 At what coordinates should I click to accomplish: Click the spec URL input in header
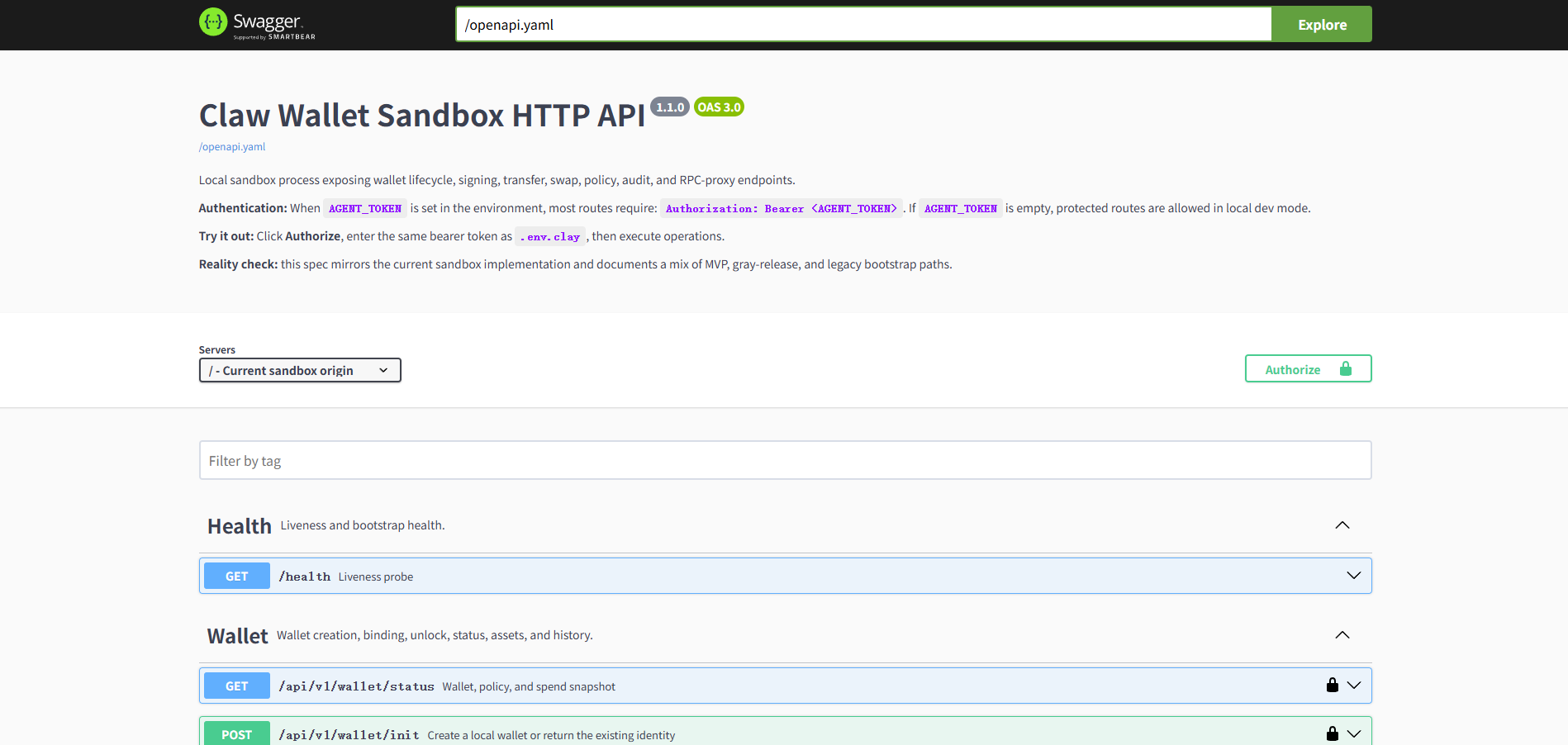pyautogui.click(x=862, y=25)
